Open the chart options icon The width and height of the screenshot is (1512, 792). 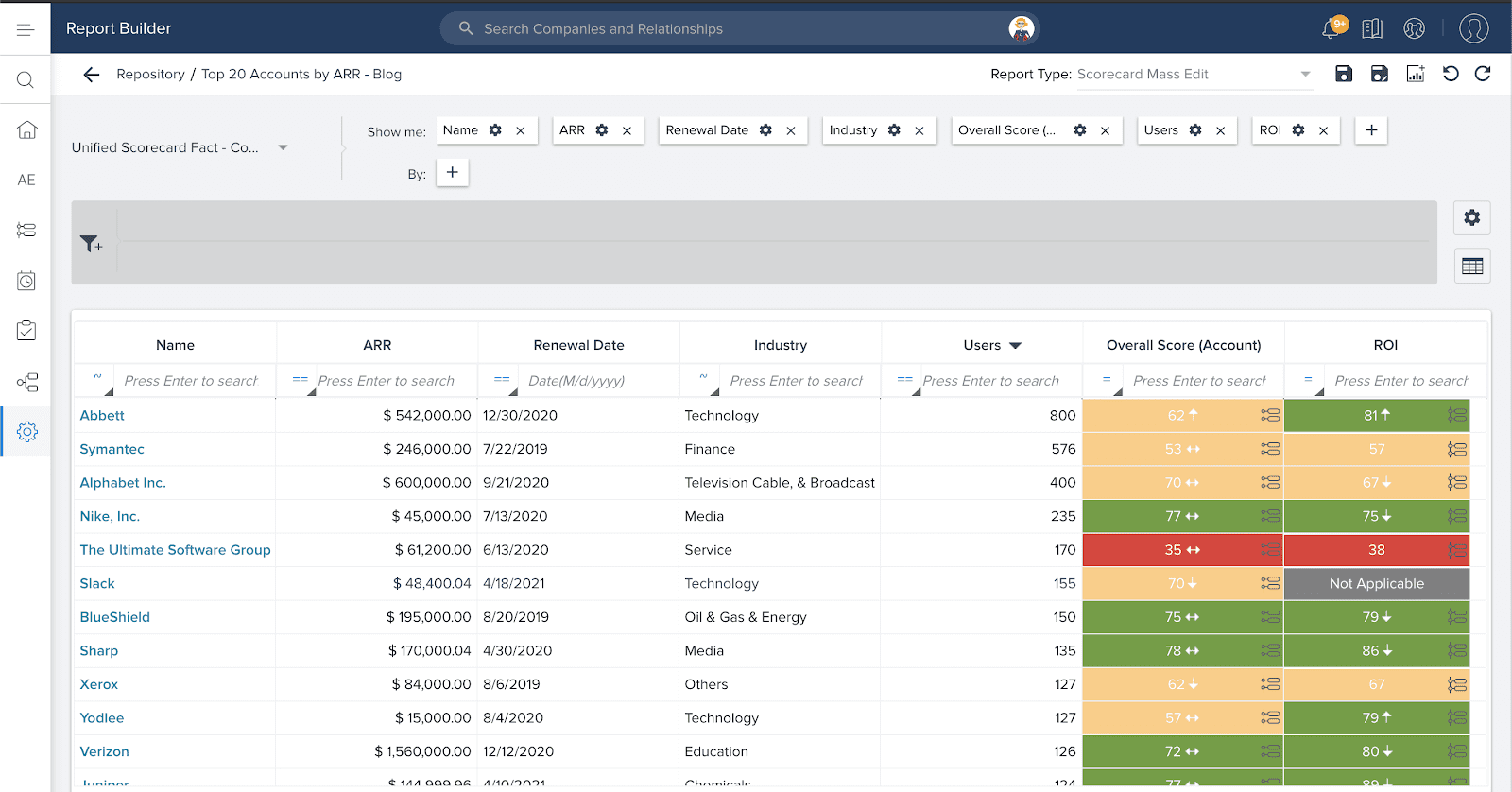click(x=1415, y=74)
